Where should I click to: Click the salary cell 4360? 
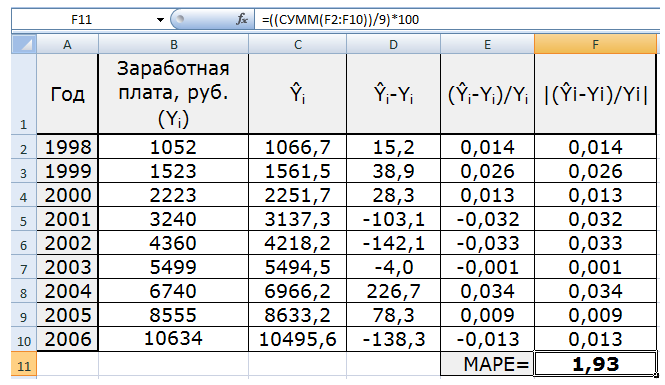(x=173, y=243)
